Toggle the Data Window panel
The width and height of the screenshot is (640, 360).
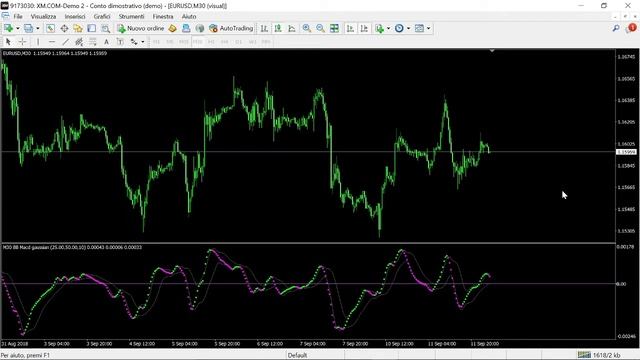pyautogui.click(x=64, y=28)
